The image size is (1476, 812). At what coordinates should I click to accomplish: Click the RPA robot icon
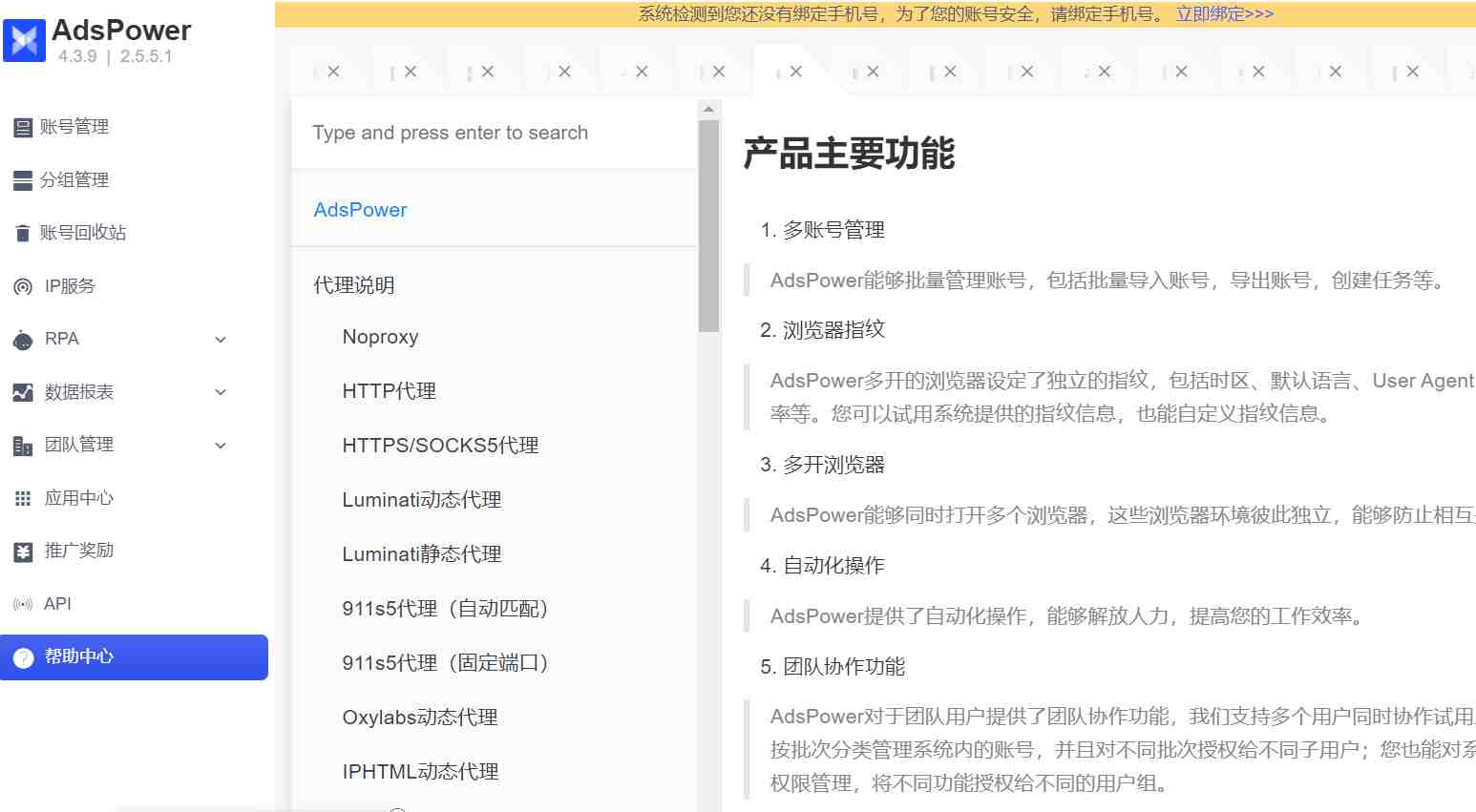click(x=23, y=340)
